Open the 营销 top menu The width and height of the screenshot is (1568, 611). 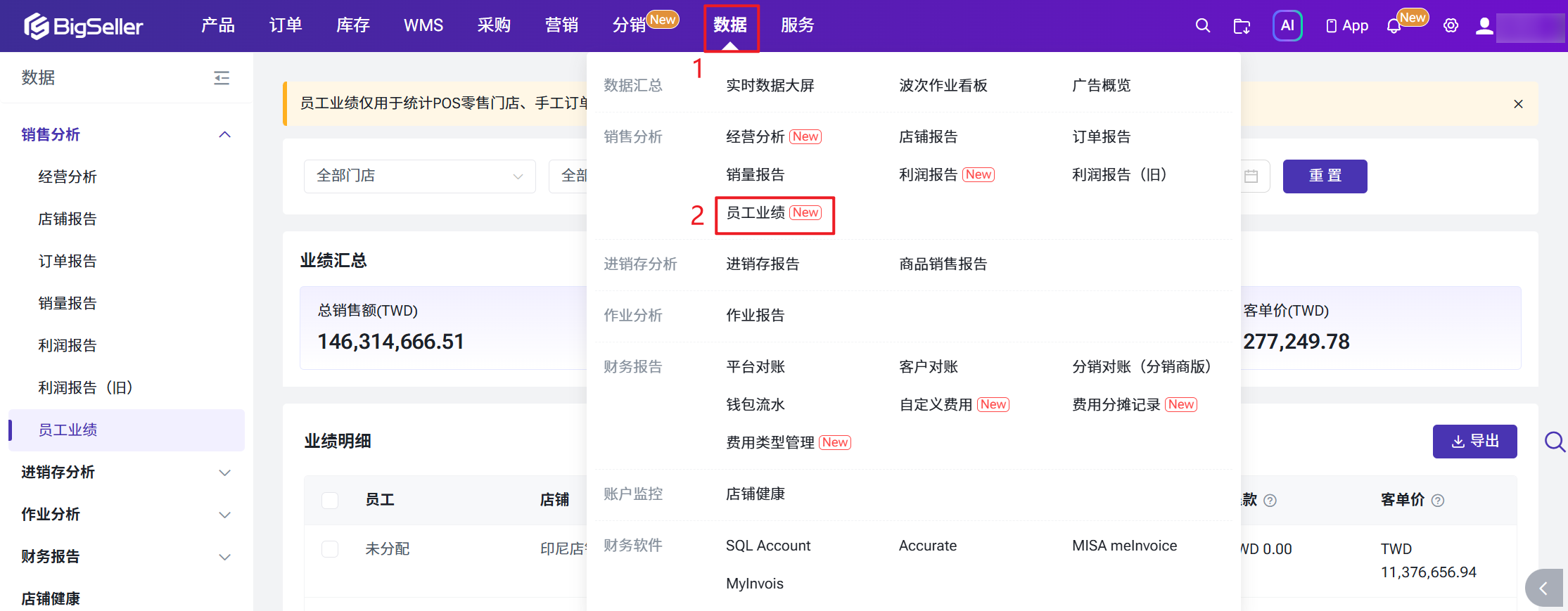(561, 26)
